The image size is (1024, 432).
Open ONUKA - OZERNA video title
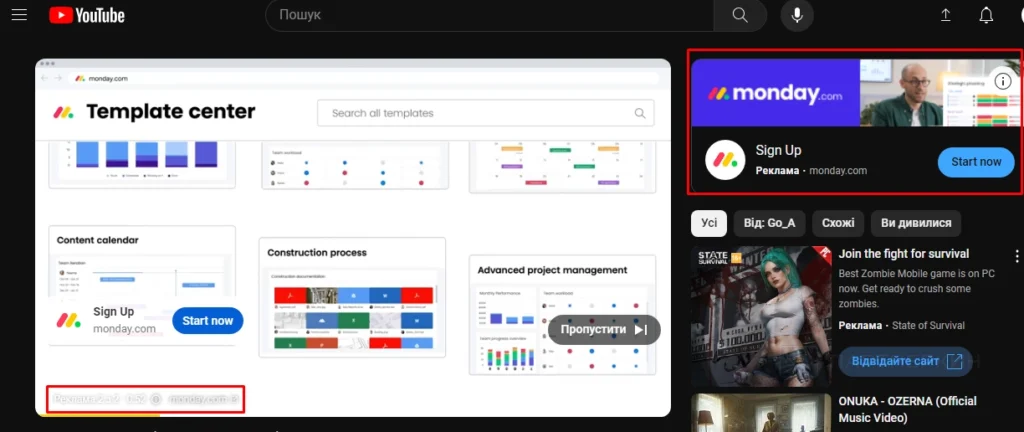(907, 409)
